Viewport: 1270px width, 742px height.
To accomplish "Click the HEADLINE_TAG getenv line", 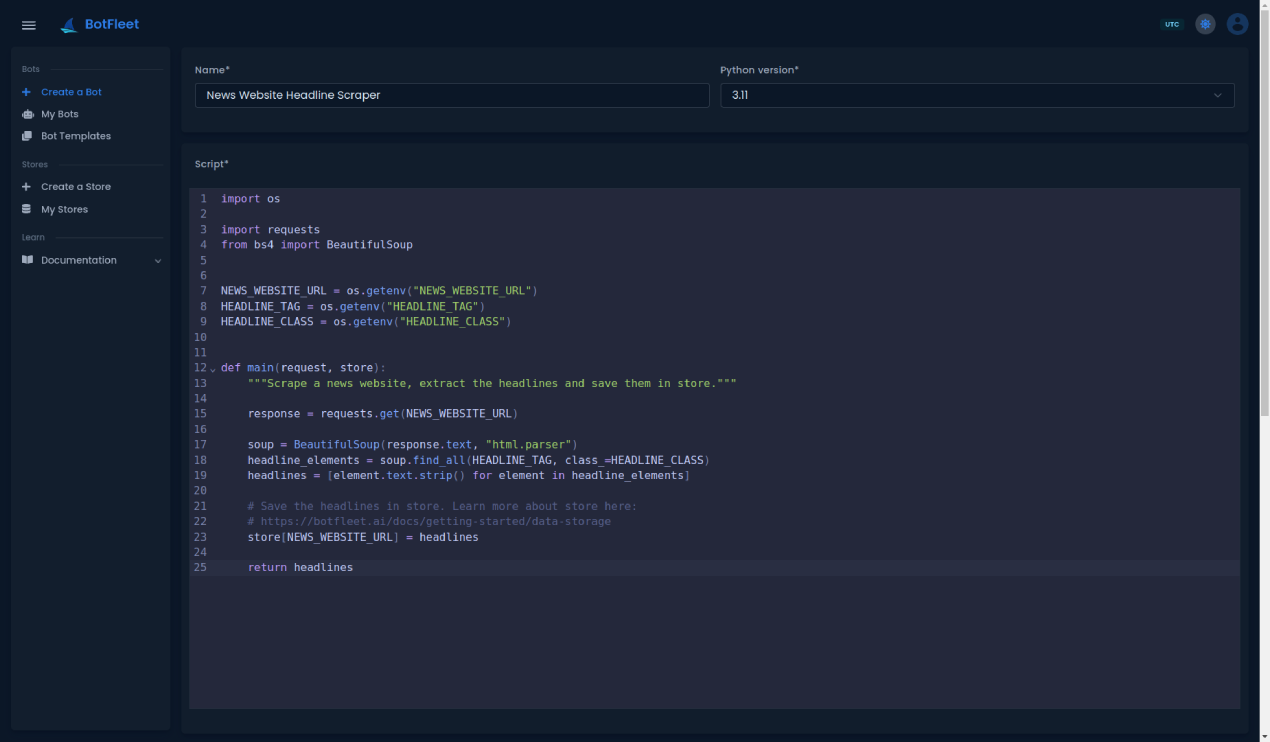I will coord(353,307).
